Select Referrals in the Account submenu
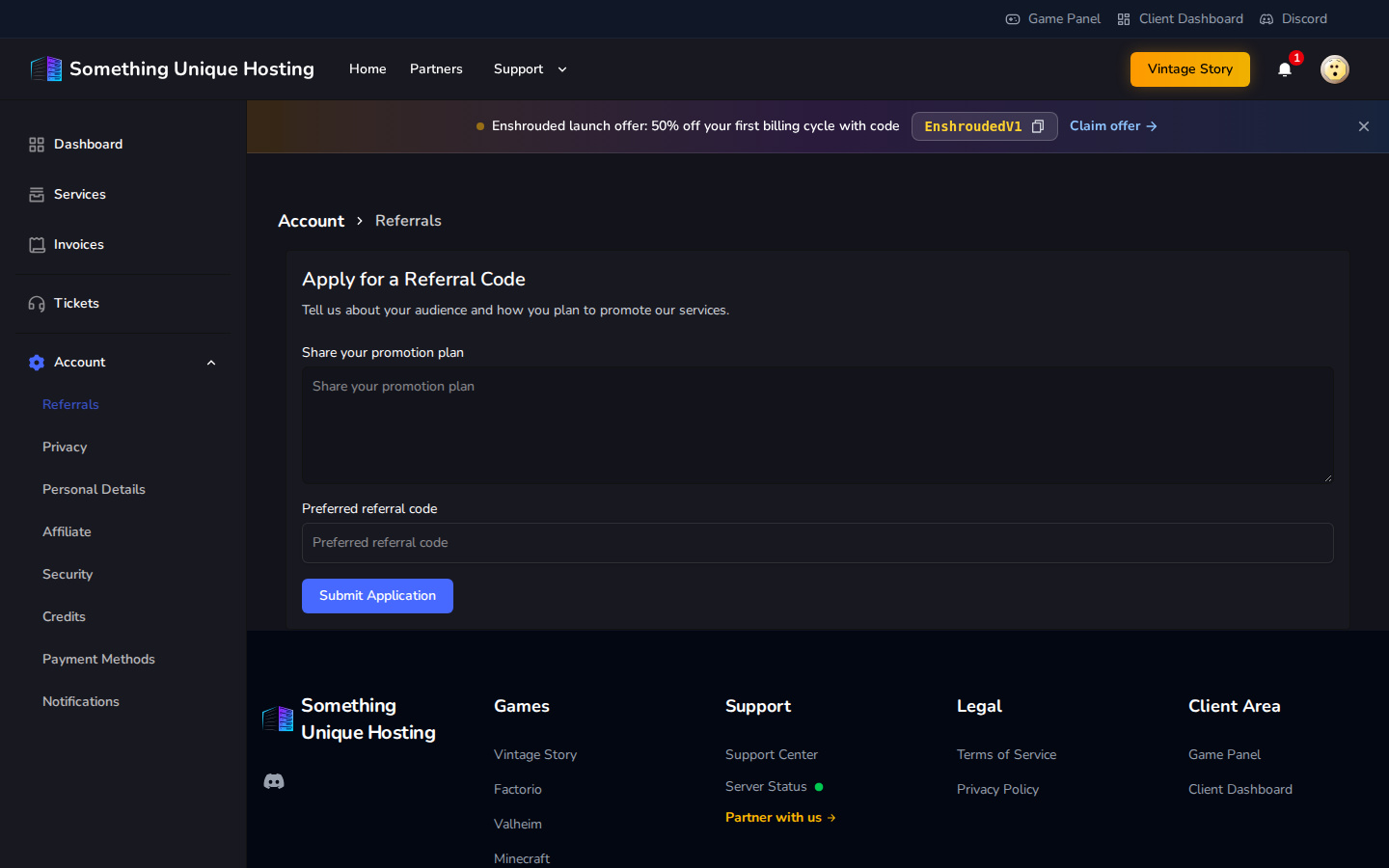This screenshot has height=868, width=1389. click(x=70, y=405)
